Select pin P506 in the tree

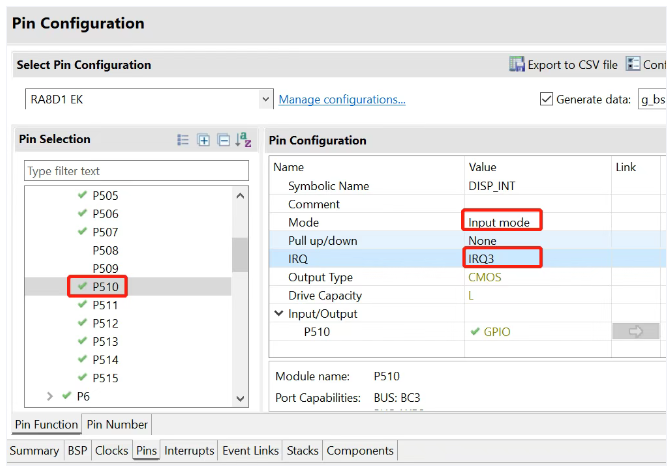(x=105, y=214)
